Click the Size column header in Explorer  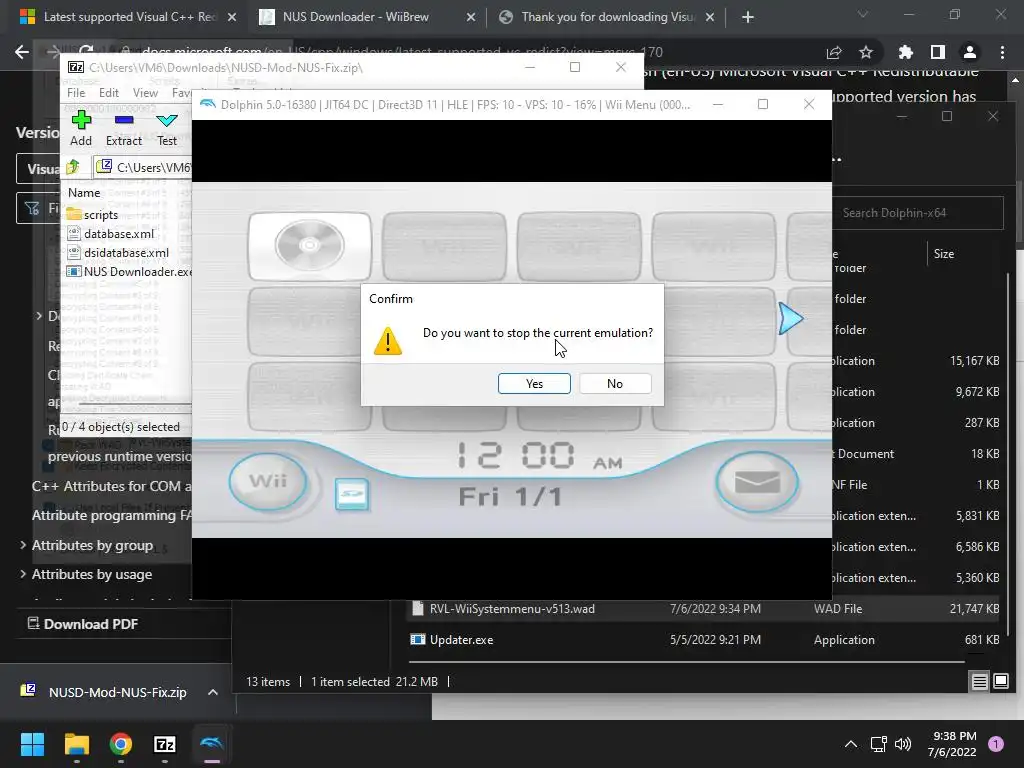click(944, 254)
